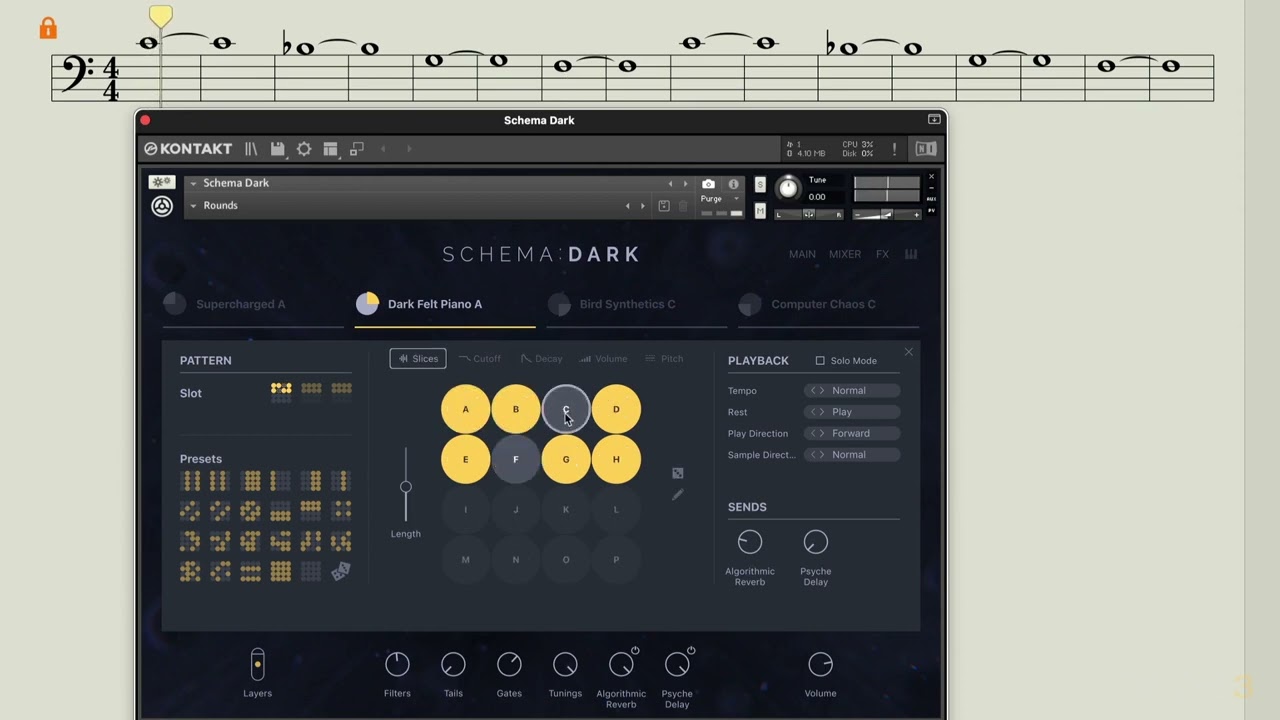
Task: Change the Tempo value selector set to Normal
Action: pos(852,391)
